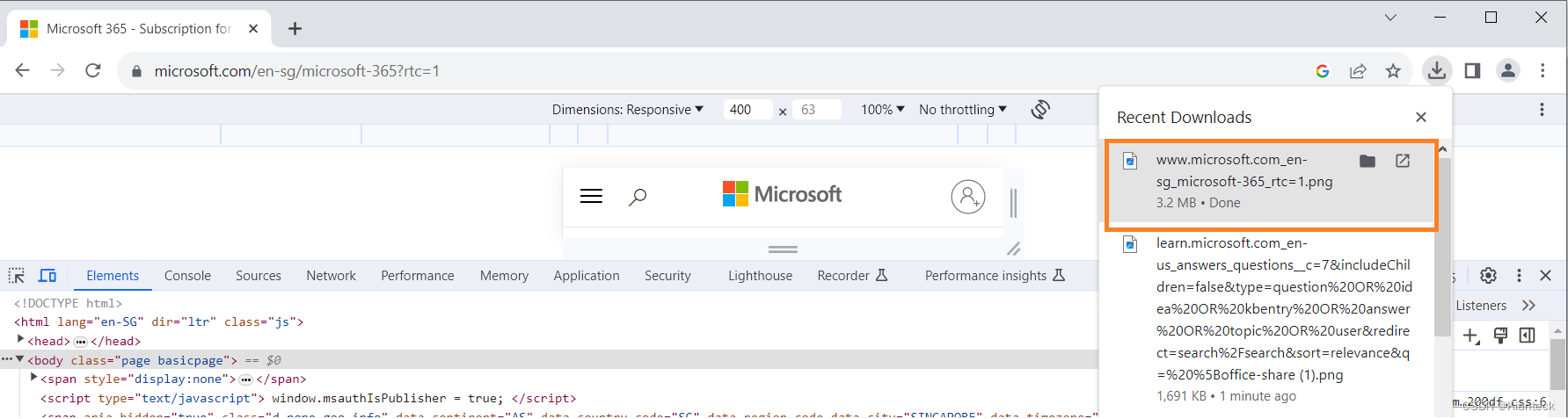This screenshot has width=1568, height=419.
Task: Click the browser forward arrow
Action: click(58, 70)
